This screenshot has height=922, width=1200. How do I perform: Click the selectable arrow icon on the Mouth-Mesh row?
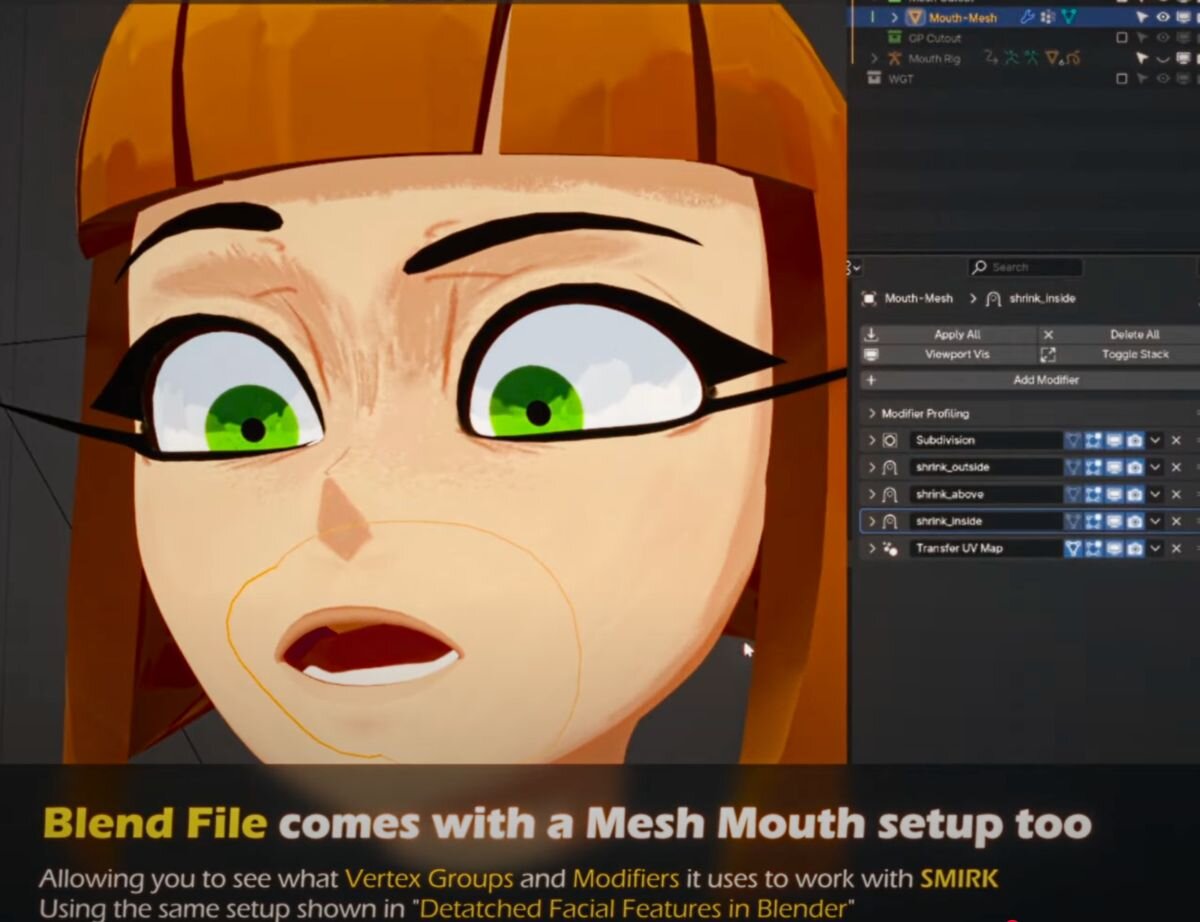1142,17
